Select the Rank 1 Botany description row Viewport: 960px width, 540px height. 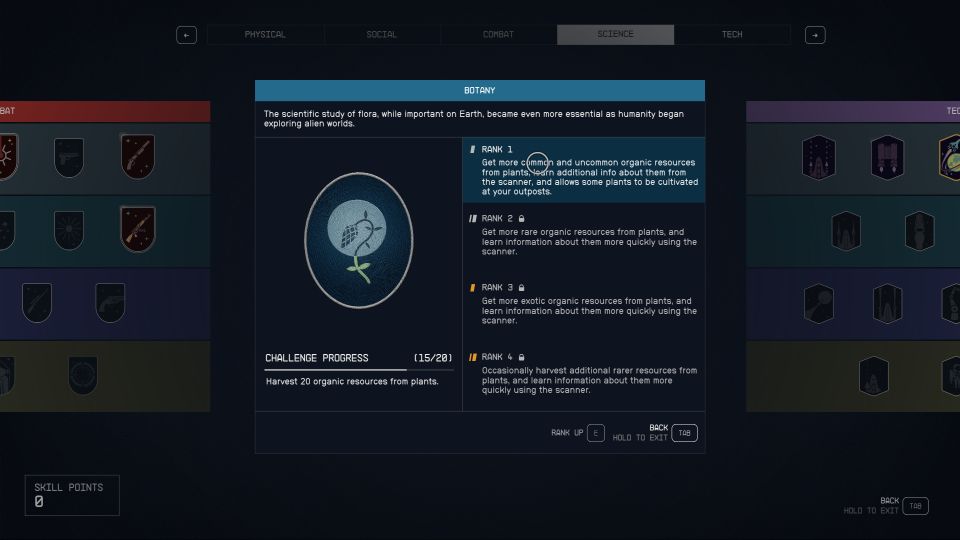pyautogui.click(x=583, y=170)
